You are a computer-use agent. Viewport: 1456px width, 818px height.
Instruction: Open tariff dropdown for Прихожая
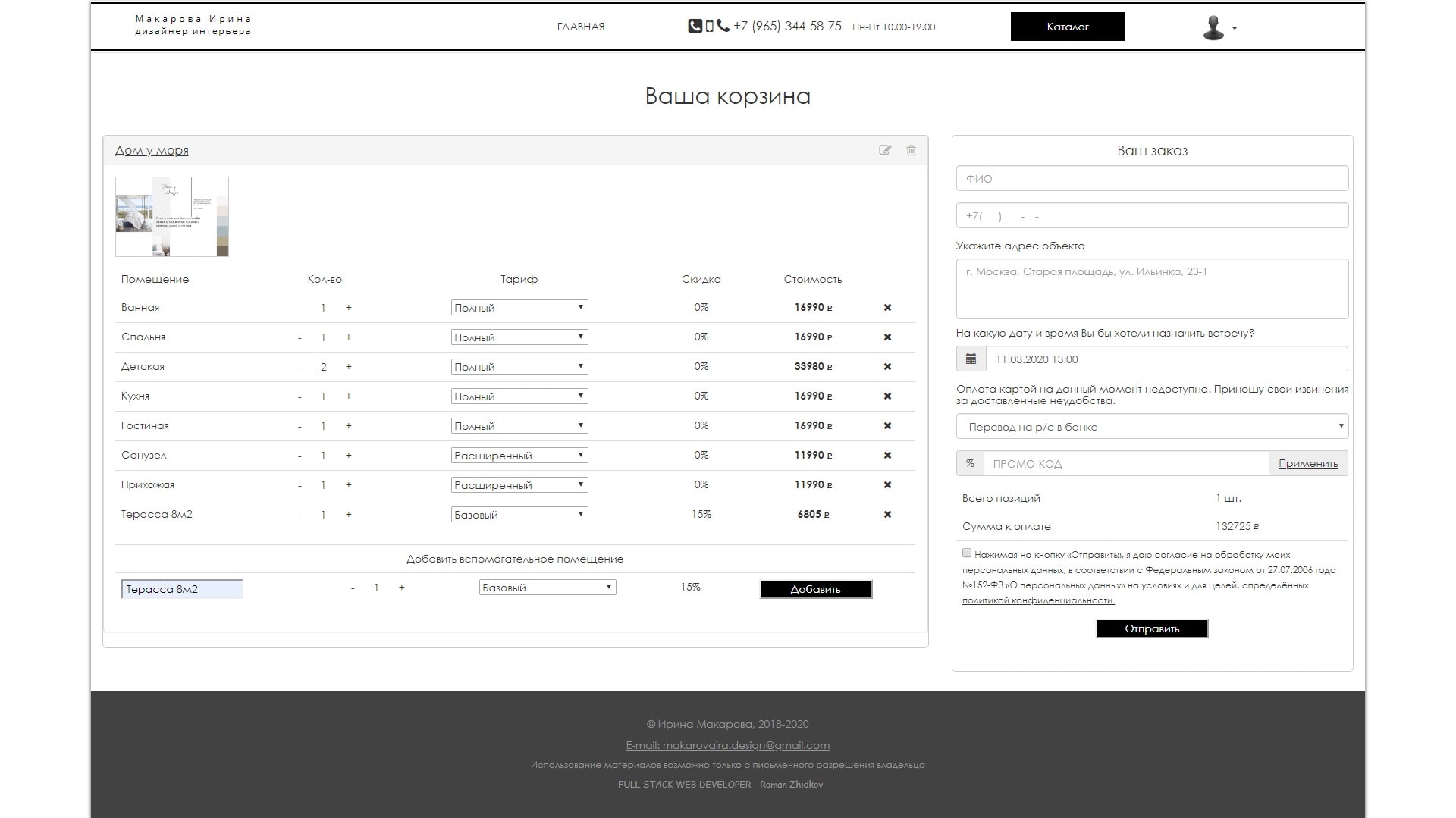pos(519,485)
